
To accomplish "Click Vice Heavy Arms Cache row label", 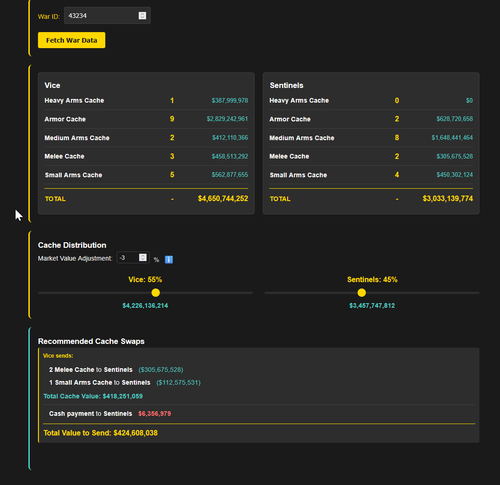I will (74, 100).
